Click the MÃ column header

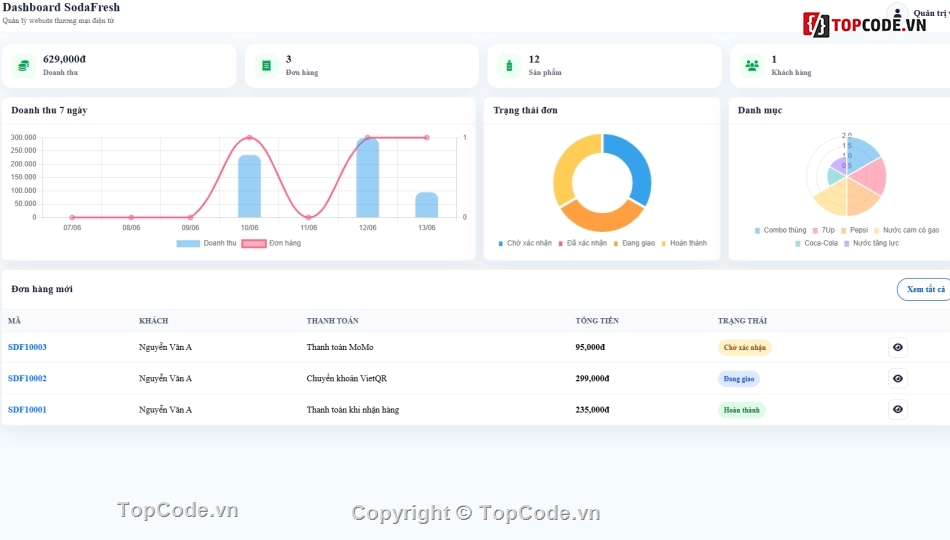14,321
